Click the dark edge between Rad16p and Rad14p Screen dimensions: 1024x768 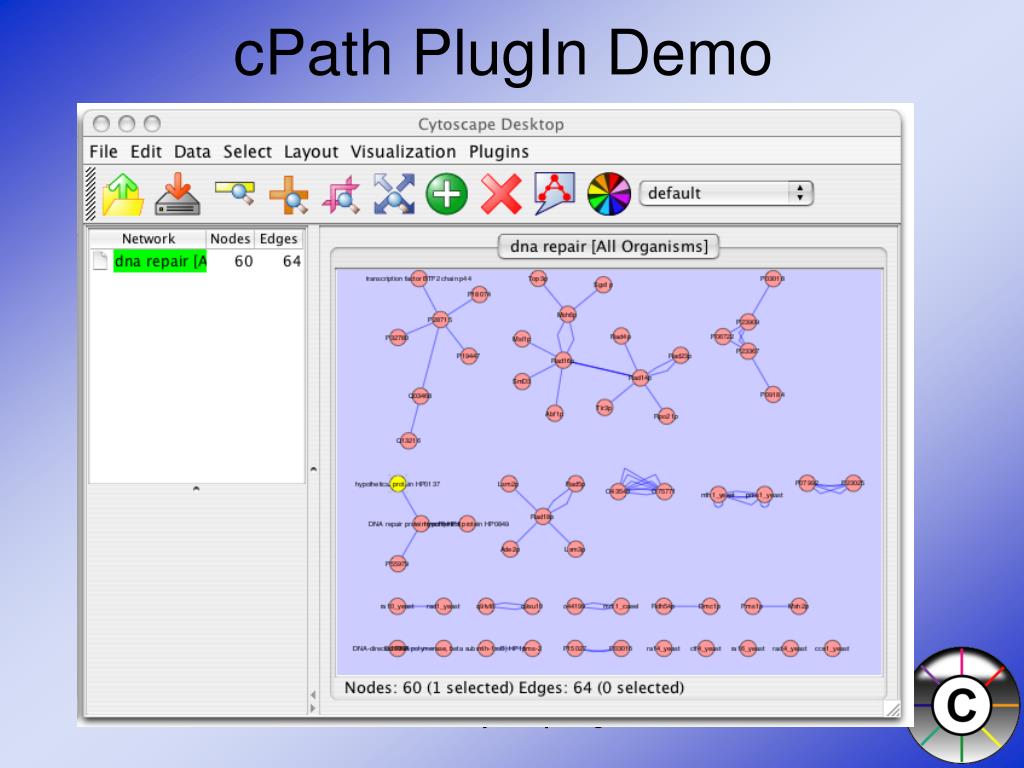601,369
